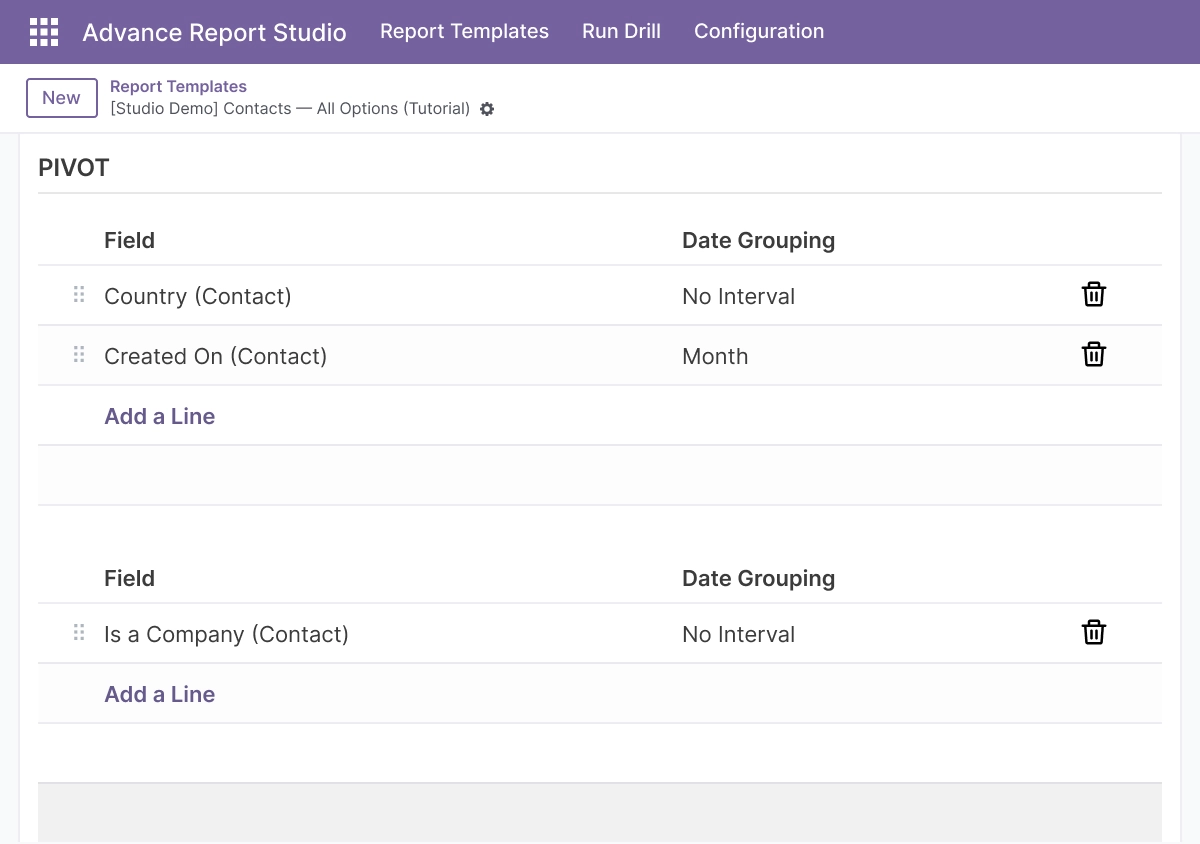
Task: Click the Advance Report Studio title
Action: 214,32
